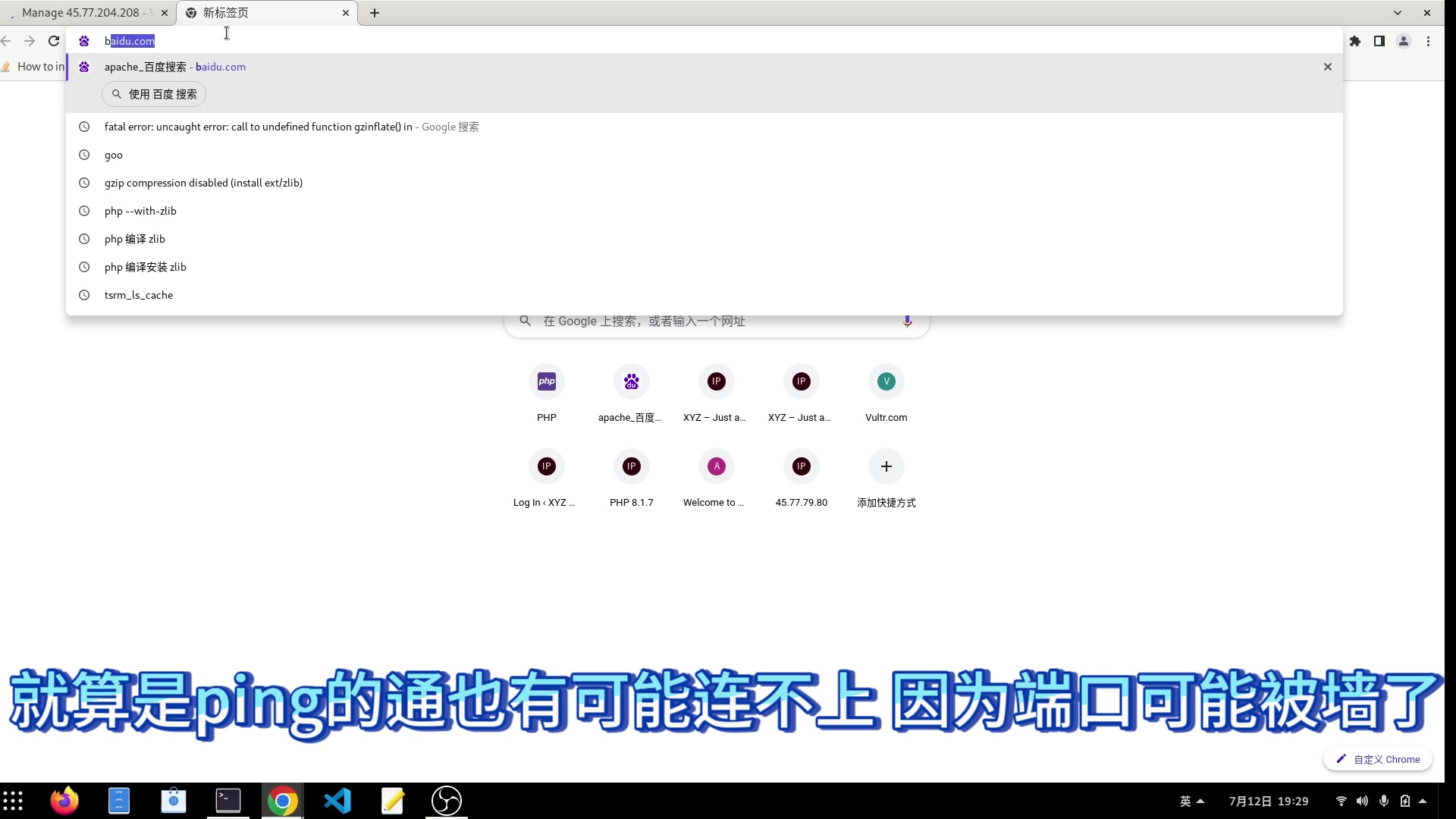The height and width of the screenshot is (819, 1456).
Task: Open the tab search chevron dropdown
Action: pos(1398,12)
